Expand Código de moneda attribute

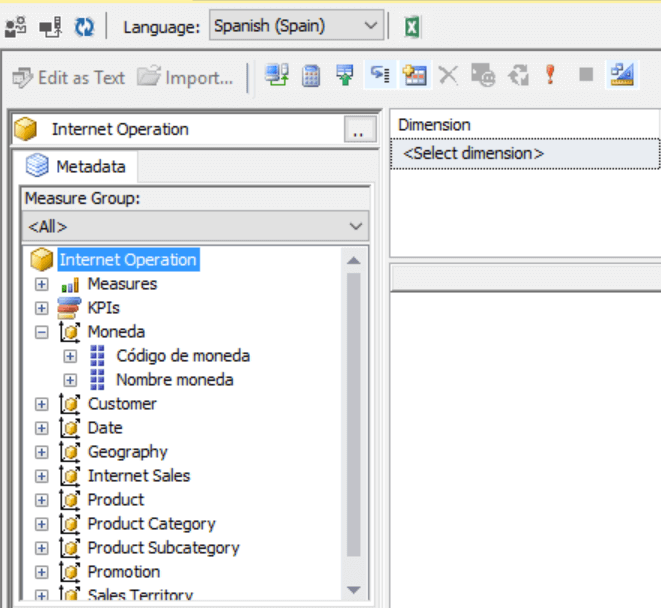tap(70, 356)
